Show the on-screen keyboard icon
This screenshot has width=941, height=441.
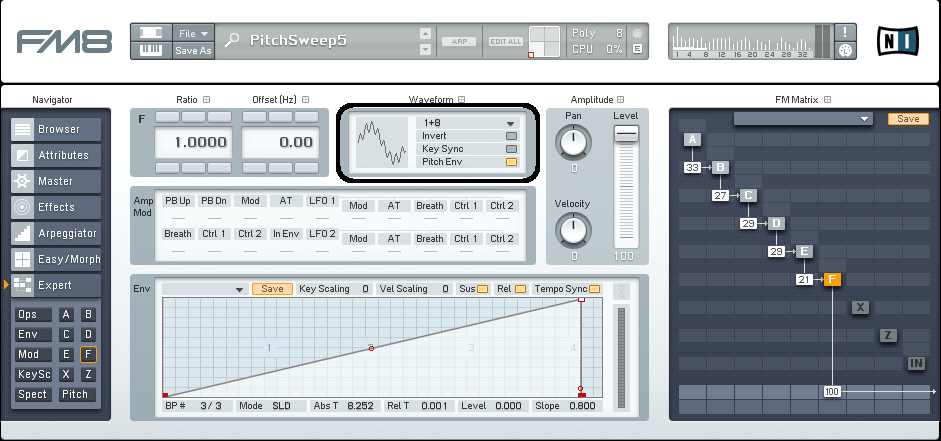click(x=151, y=50)
